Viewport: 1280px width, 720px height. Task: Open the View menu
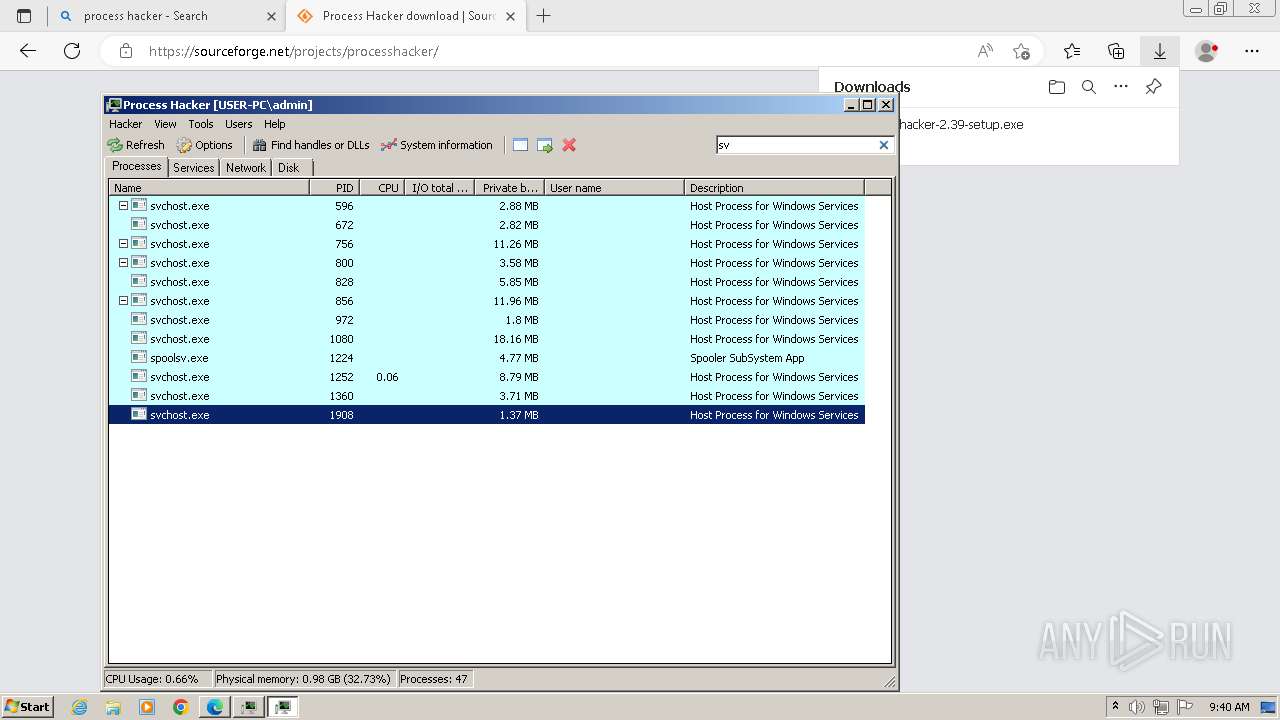coord(165,124)
